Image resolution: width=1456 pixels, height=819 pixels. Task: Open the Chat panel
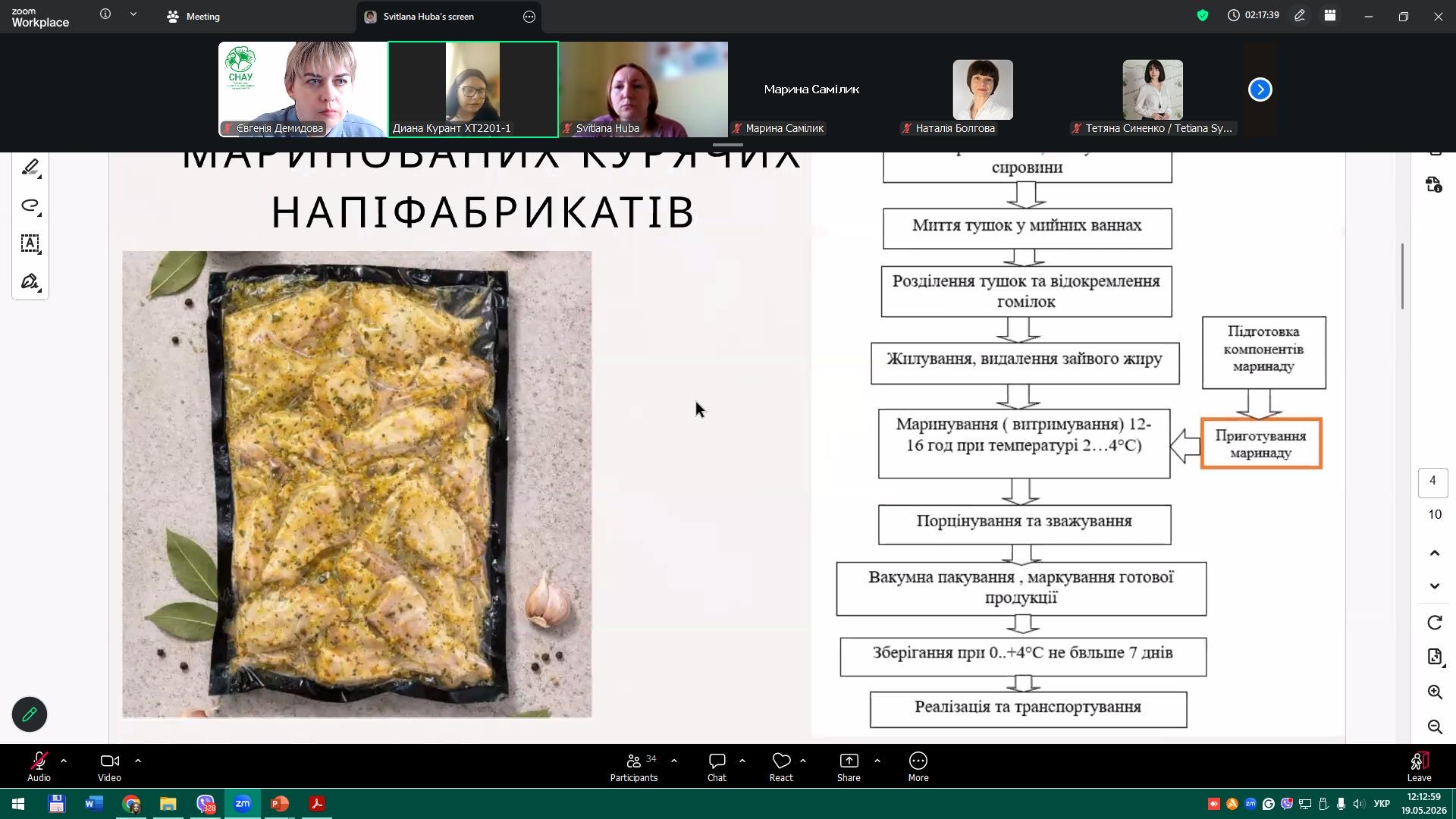717,767
